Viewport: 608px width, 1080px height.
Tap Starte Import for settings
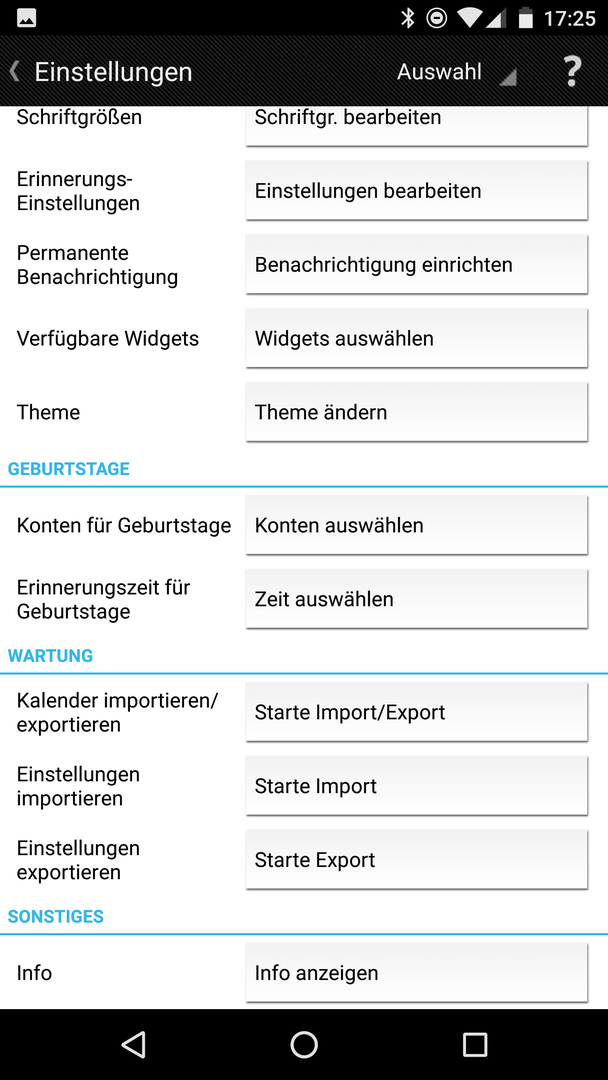click(417, 786)
